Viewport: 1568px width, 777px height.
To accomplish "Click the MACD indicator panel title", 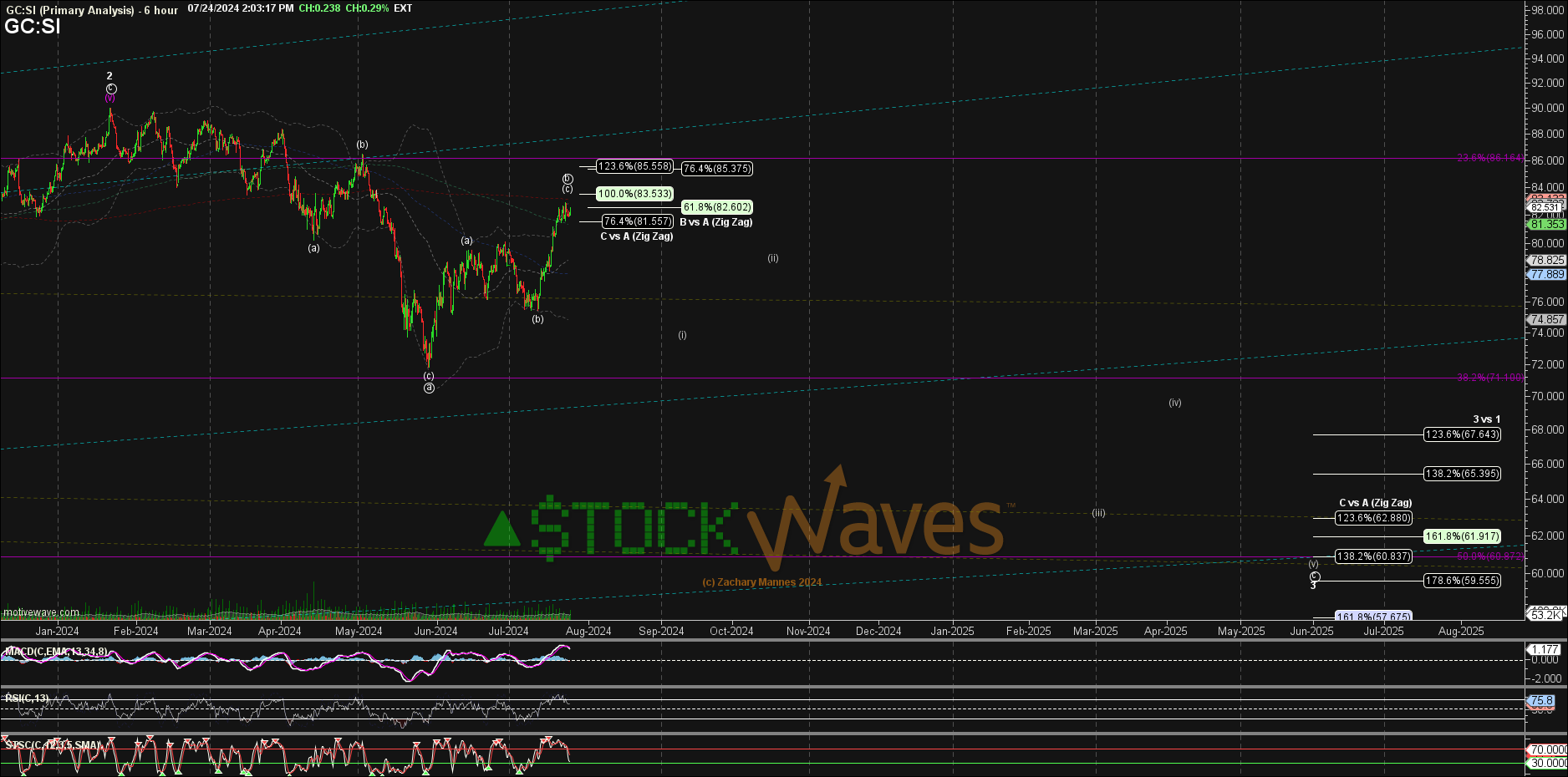I will tap(55, 652).
